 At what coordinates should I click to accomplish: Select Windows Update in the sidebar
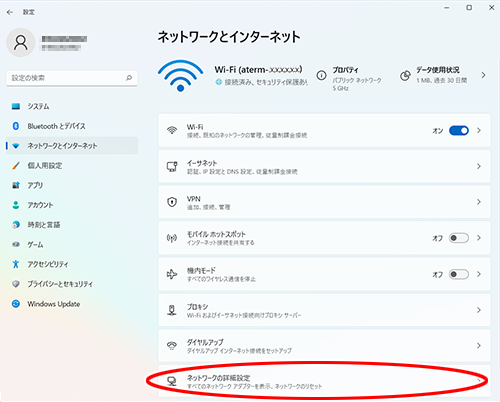(72, 304)
